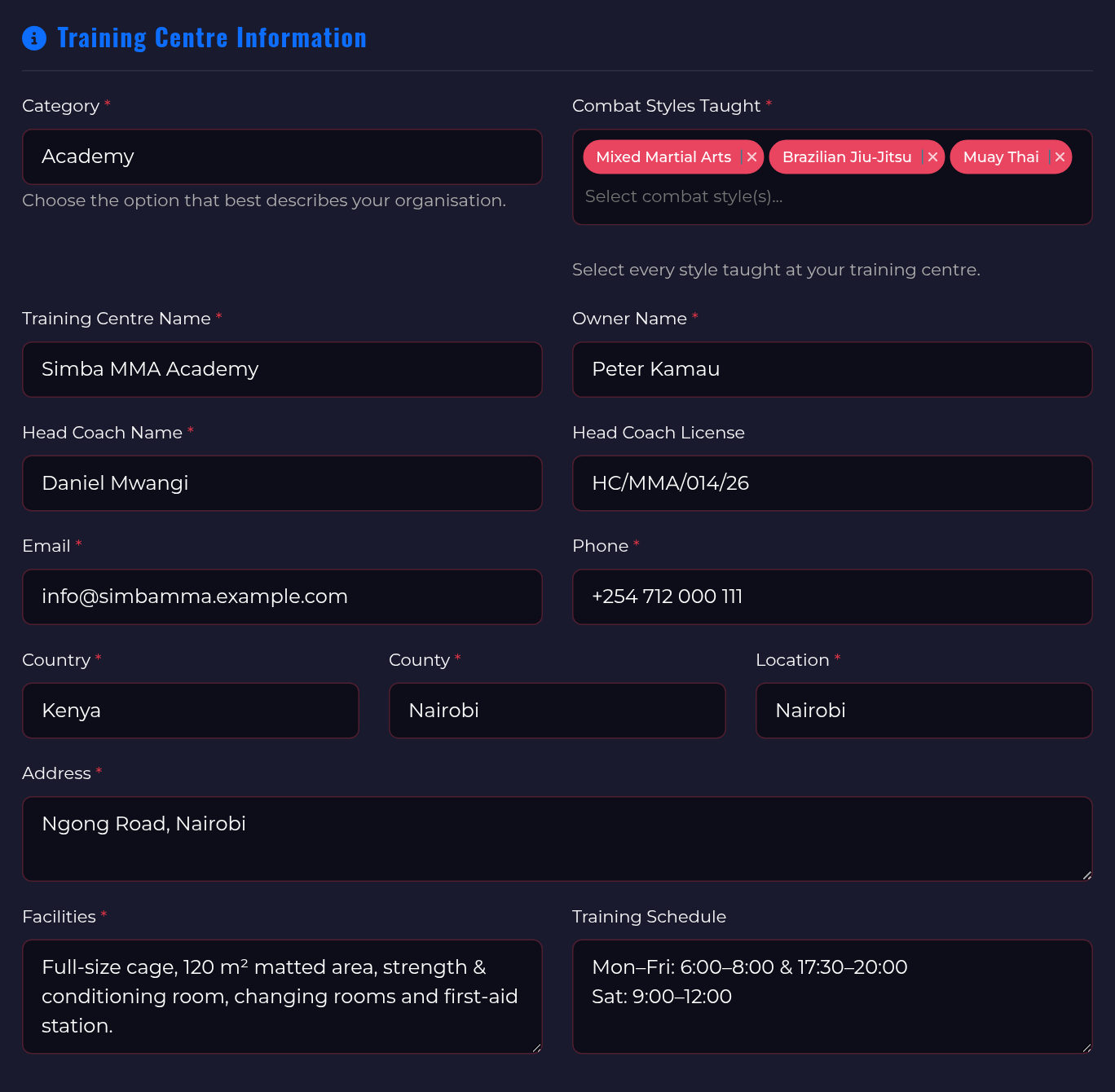Click the Address text area resize handle
This screenshot has height=1092, width=1115.
[1087, 876]
